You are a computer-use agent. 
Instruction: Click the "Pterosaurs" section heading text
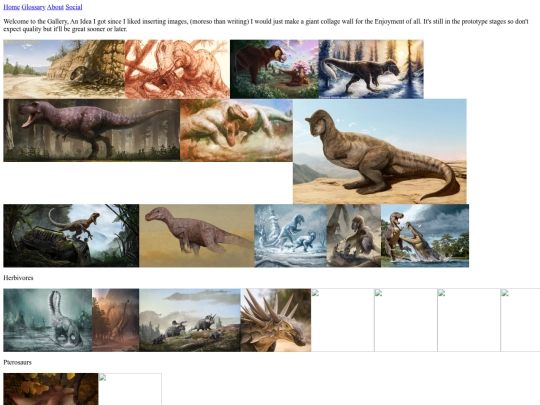tap(18, 362)
